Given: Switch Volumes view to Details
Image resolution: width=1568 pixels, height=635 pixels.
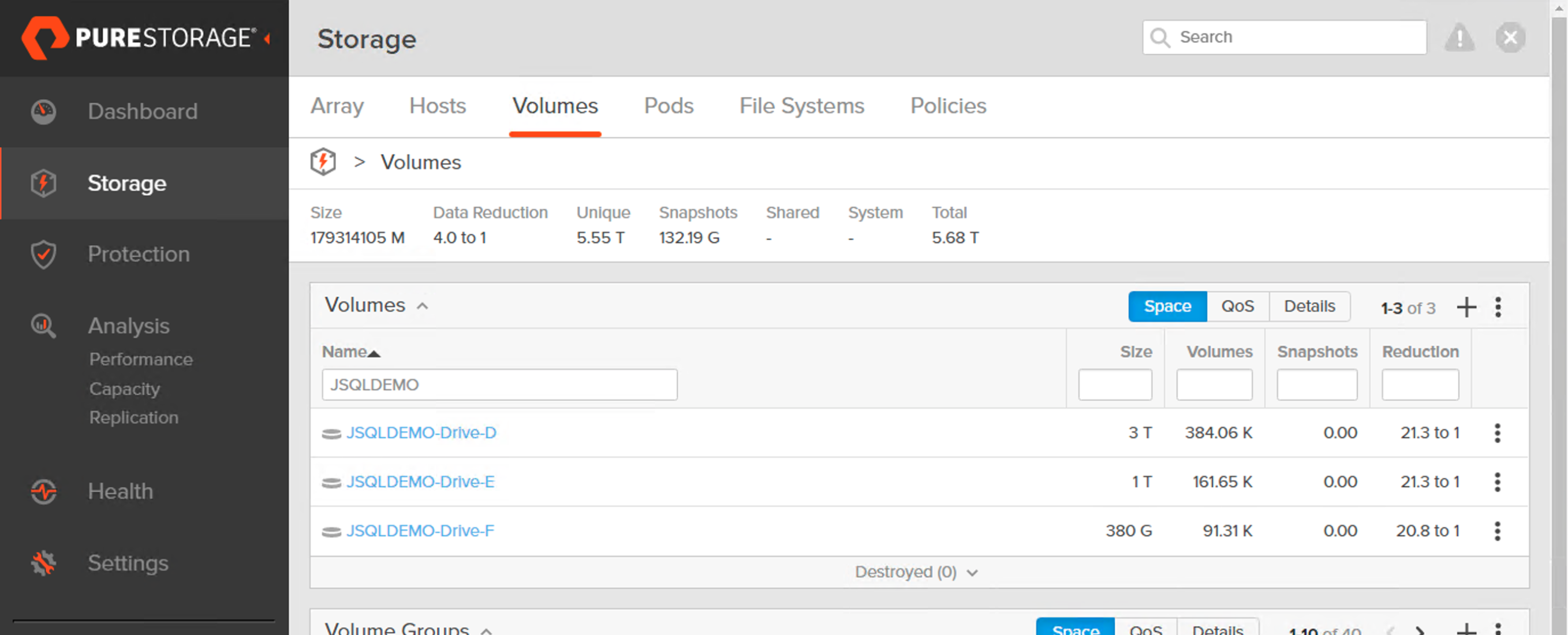Looking at the screenshot, I should pos(1309,306).
